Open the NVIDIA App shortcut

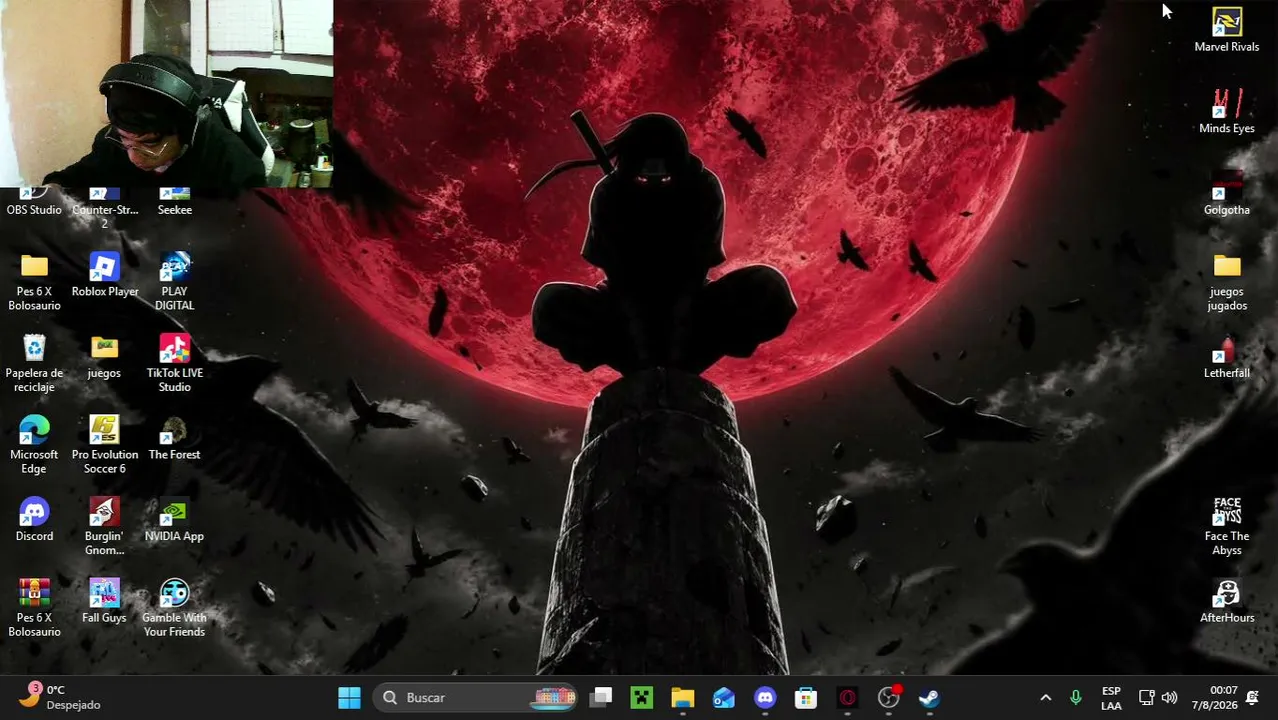click(x=174, y=520)
